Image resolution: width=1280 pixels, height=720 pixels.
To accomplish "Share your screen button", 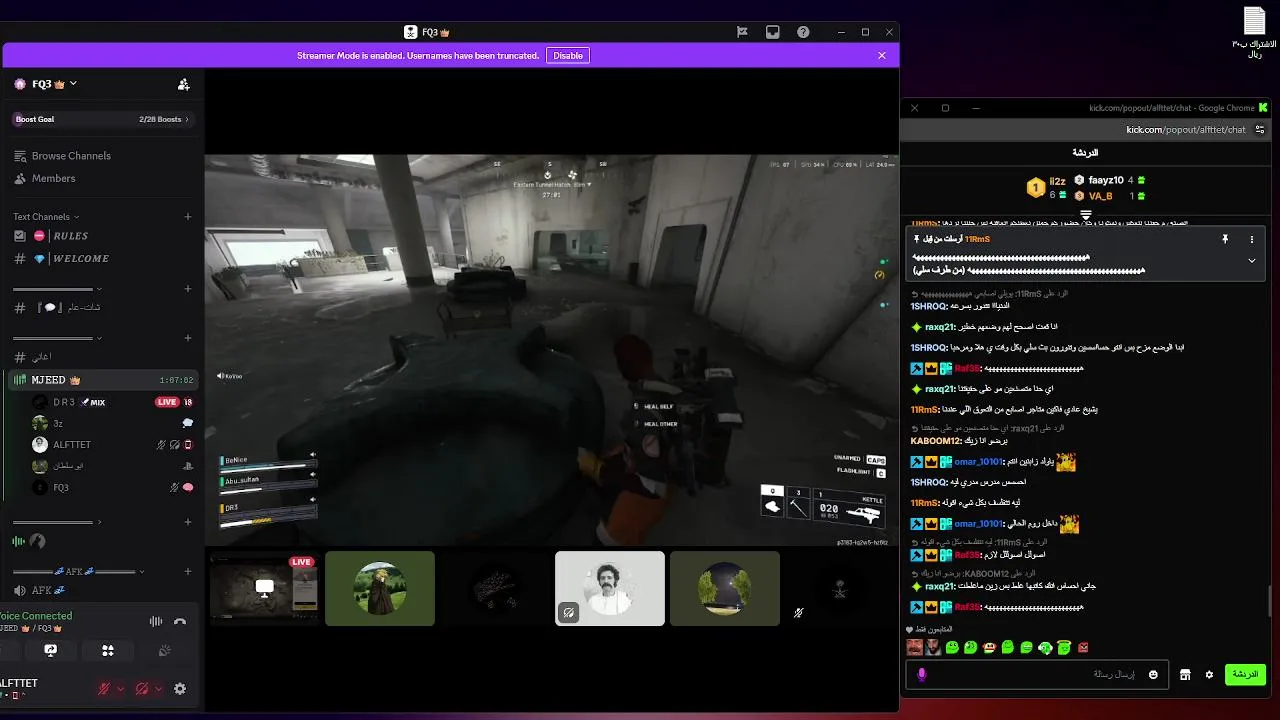I will pos(50,650).
